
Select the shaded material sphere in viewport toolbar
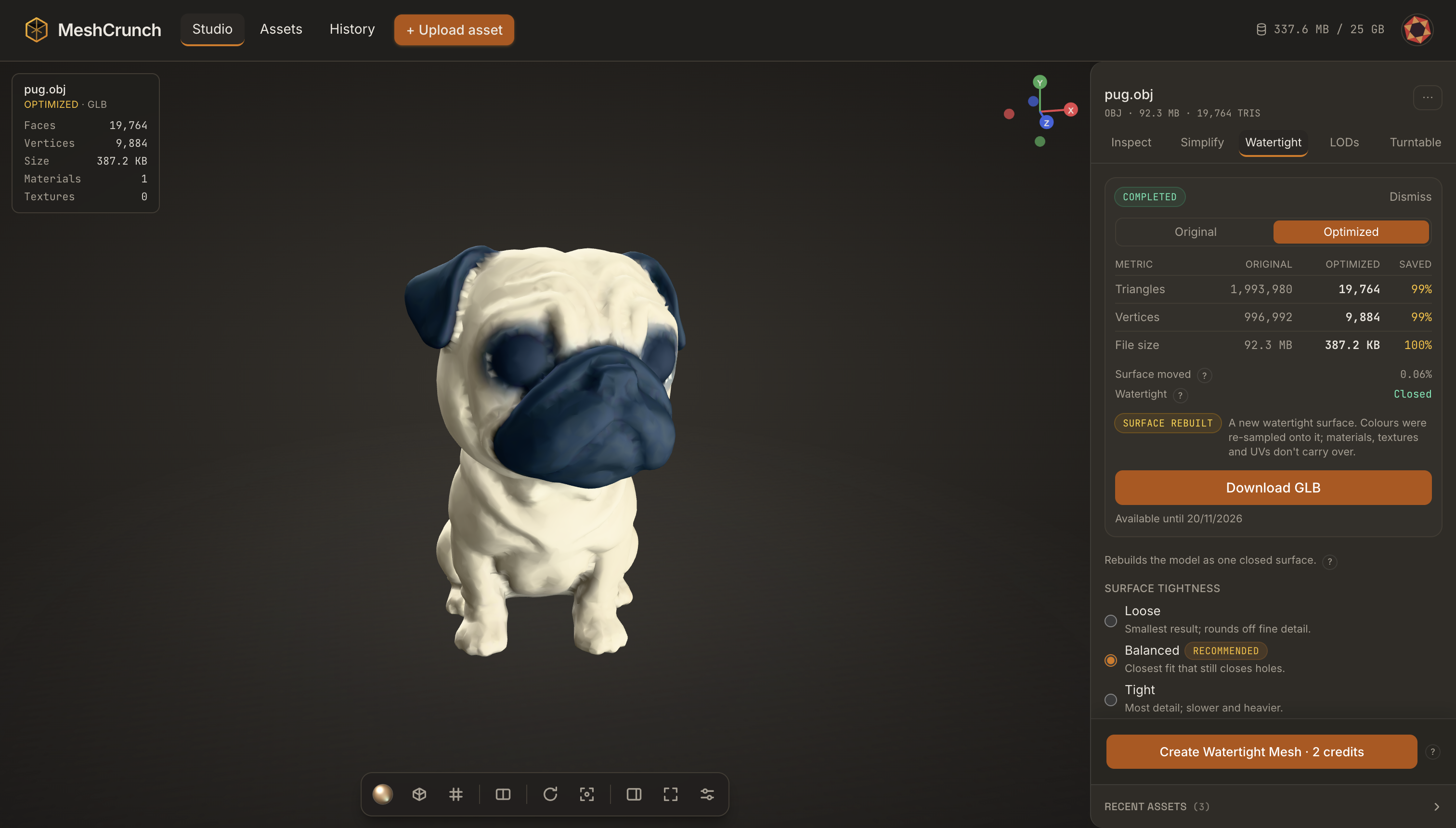[383, 794]
